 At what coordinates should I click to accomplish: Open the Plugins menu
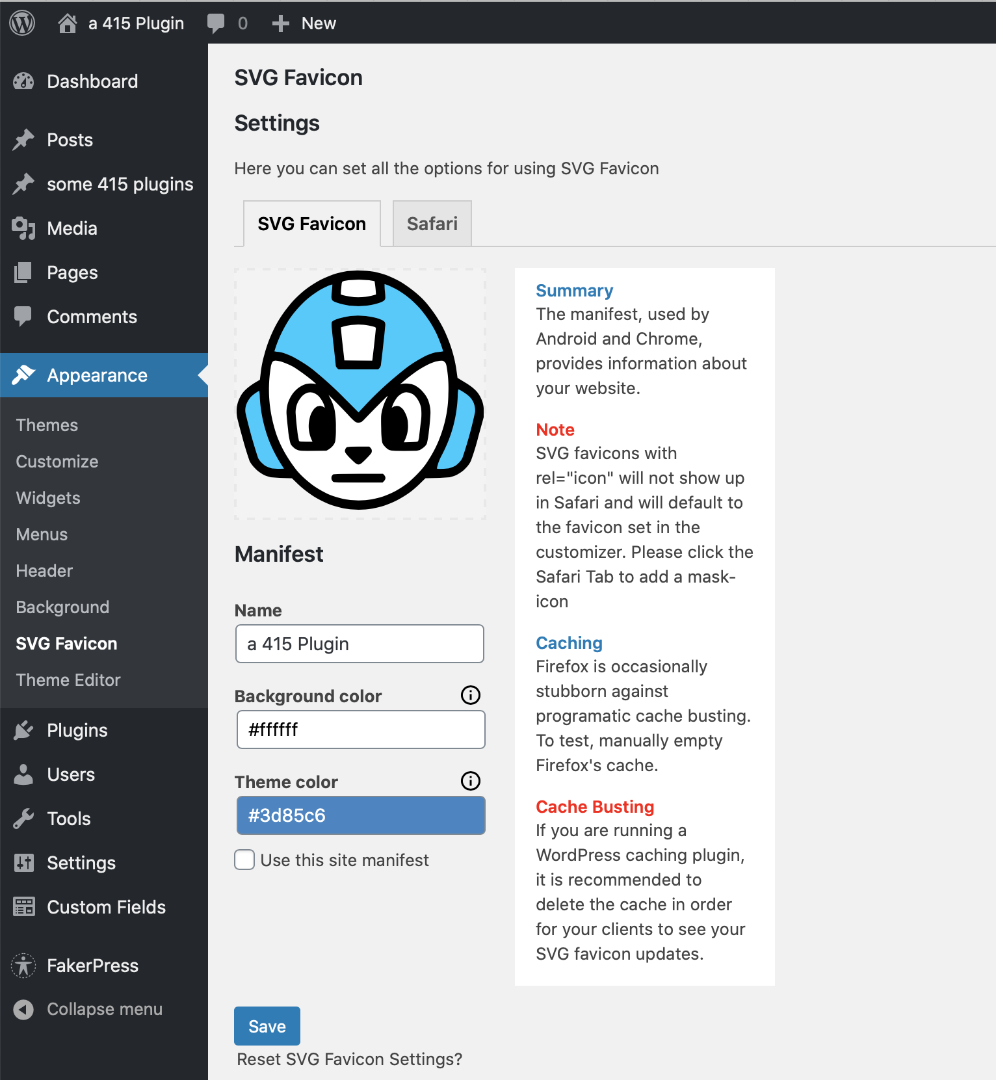point(103,730)
